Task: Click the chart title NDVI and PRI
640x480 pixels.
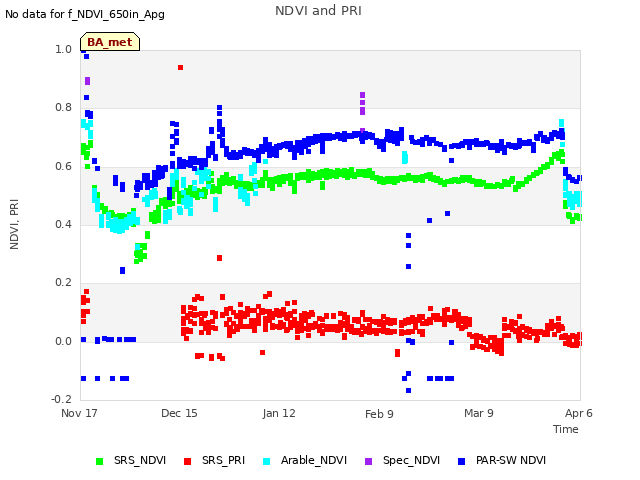Action: tap(318, 11)
